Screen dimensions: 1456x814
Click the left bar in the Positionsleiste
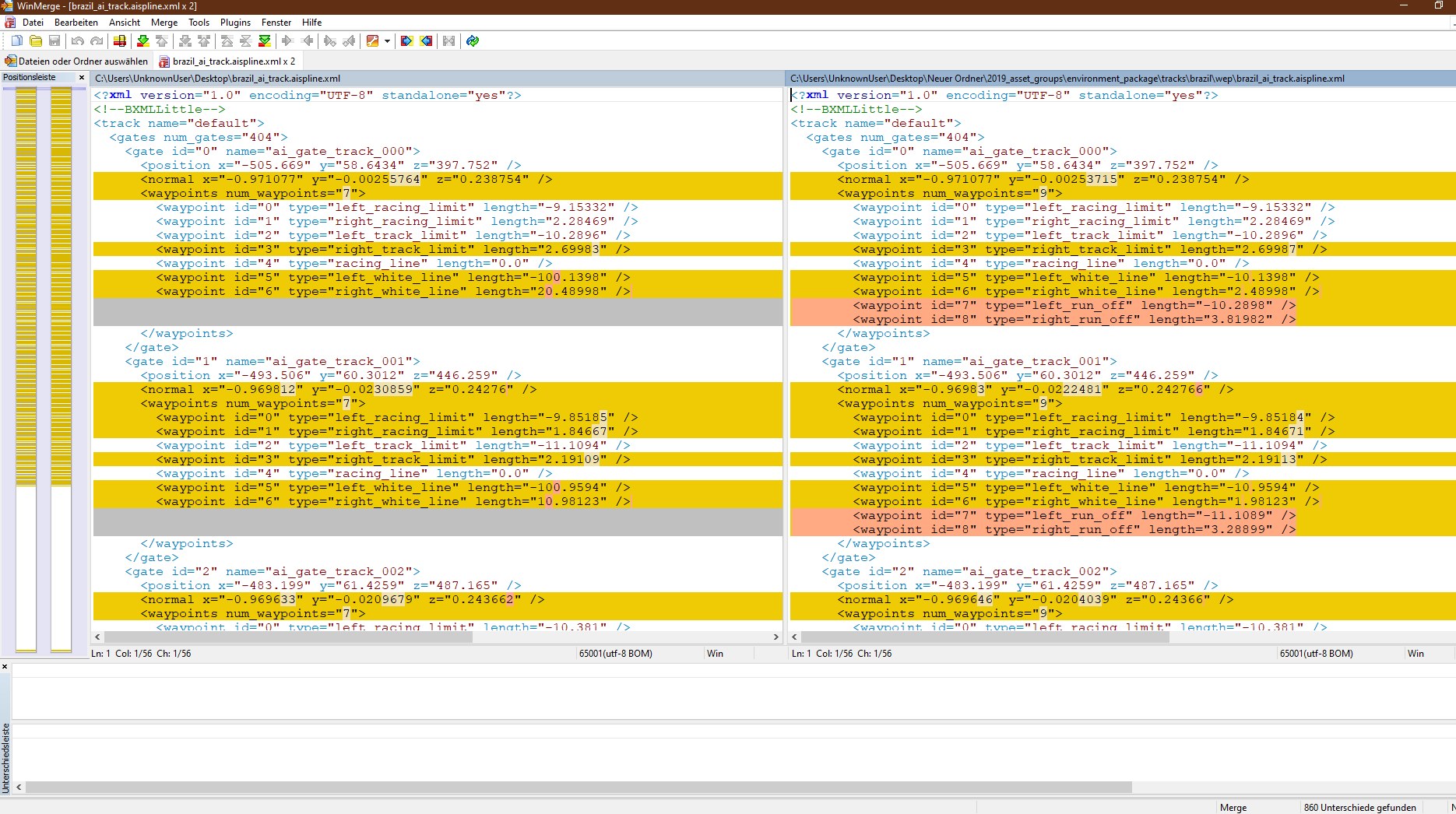coord(26,370)
